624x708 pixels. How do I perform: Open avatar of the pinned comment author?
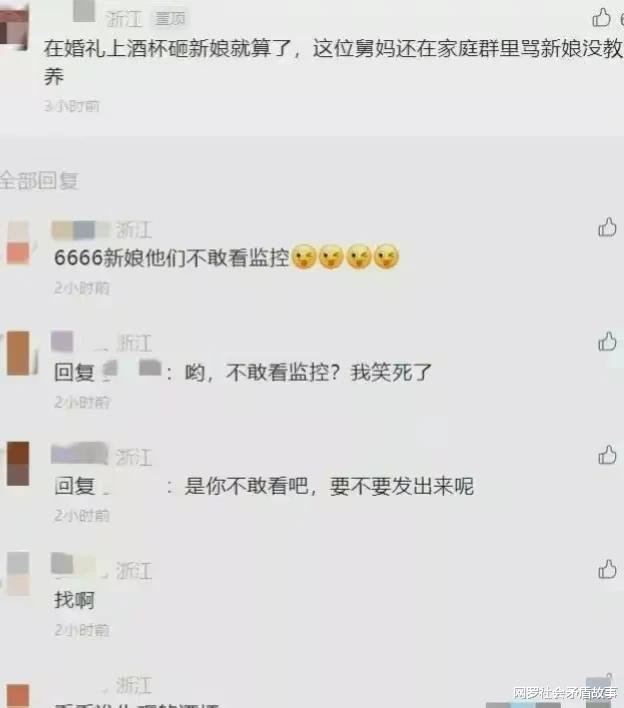pos(14,27)
